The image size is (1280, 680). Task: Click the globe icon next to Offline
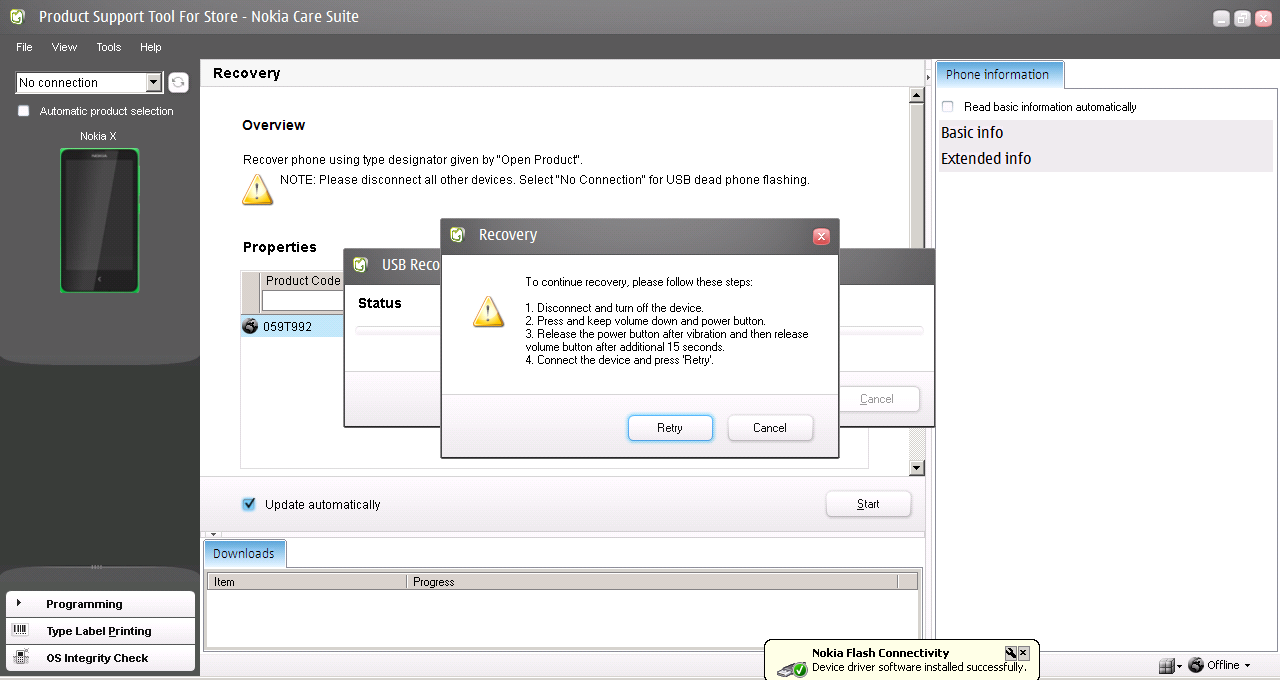(1195, 665)
